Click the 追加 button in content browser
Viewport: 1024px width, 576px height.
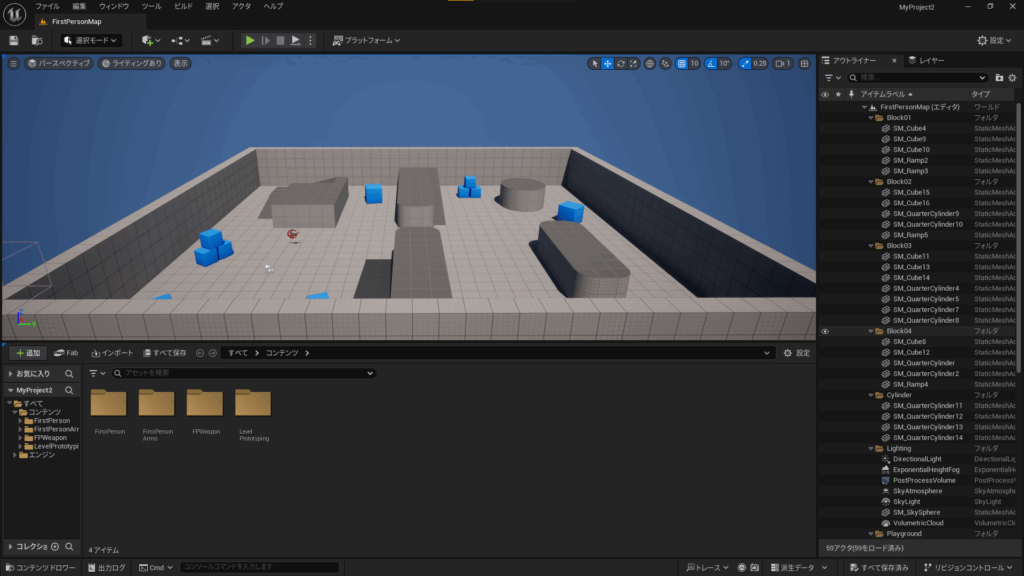tap(27, 353)
